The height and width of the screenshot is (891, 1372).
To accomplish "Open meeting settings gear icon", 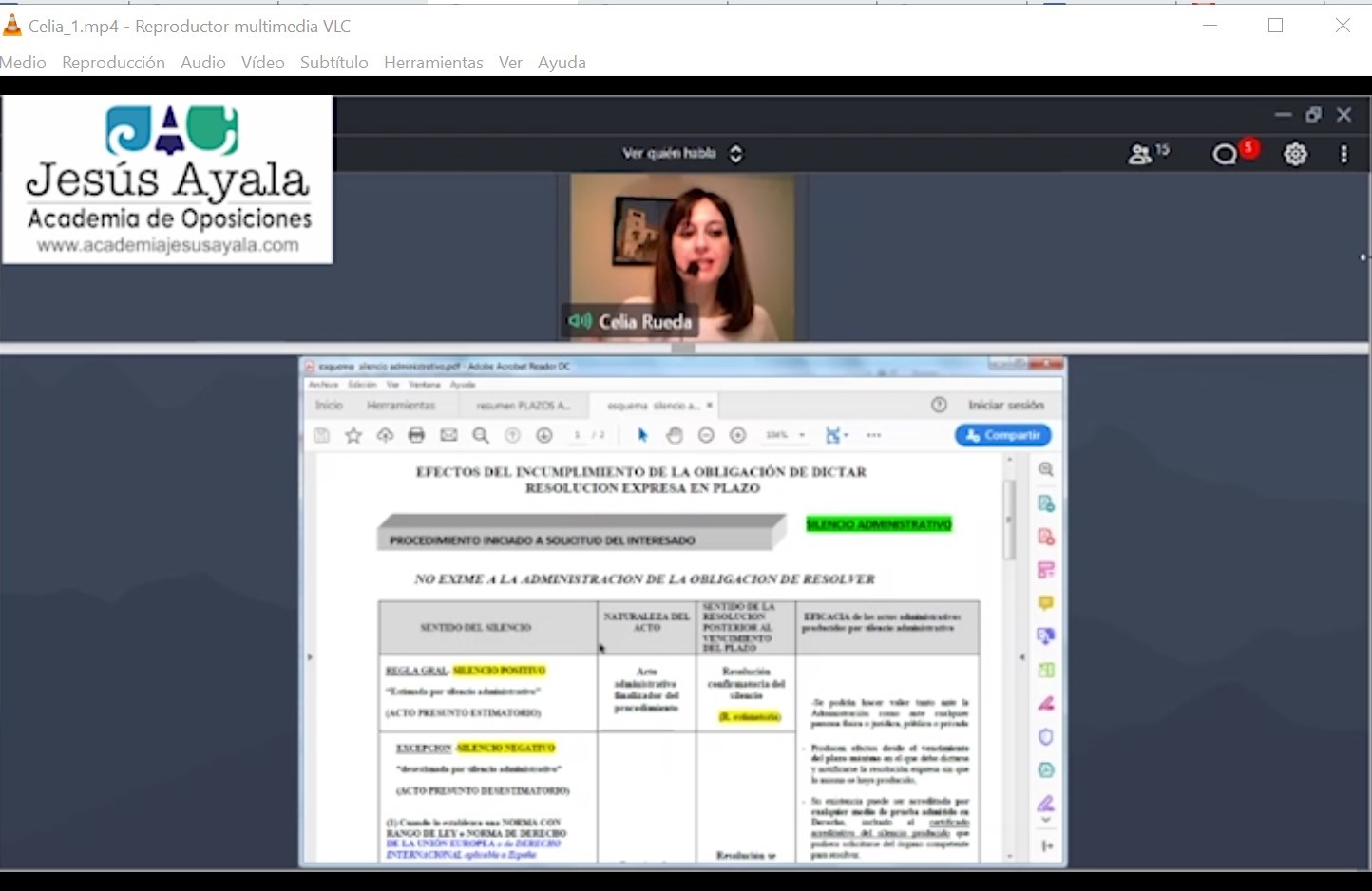I will (x=1295, y=154).
